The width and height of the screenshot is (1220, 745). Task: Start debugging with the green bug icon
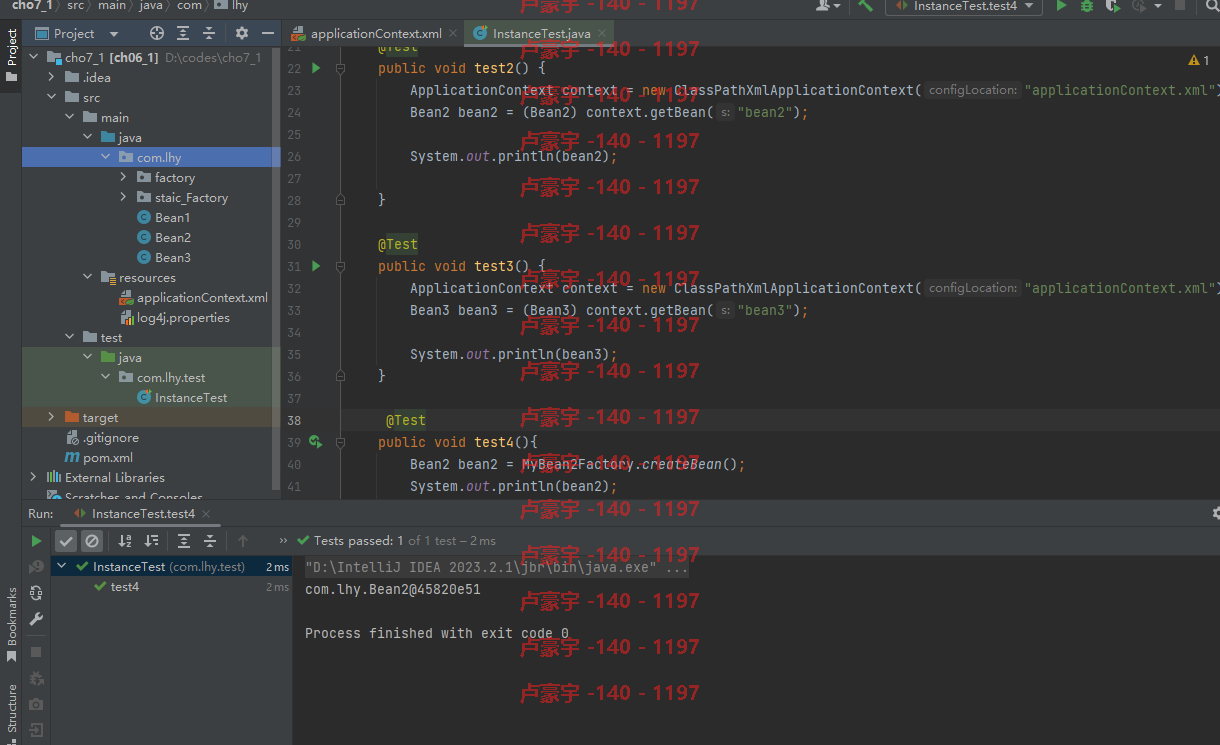coord(1087,6)
